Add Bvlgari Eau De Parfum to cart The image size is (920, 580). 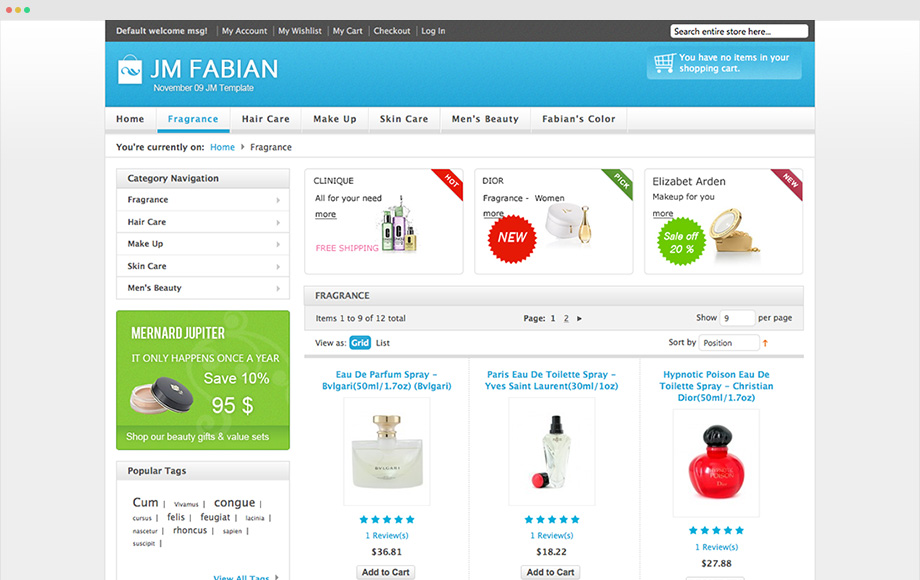click(x=385, y=572)
